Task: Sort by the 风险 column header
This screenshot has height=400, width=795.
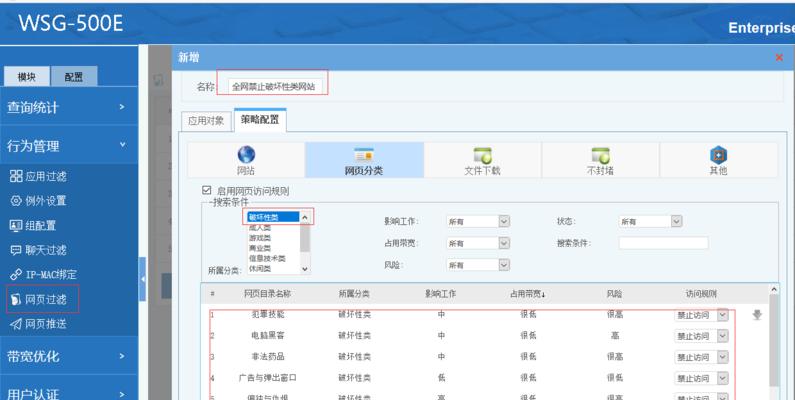Action: [x=615, y=294]
